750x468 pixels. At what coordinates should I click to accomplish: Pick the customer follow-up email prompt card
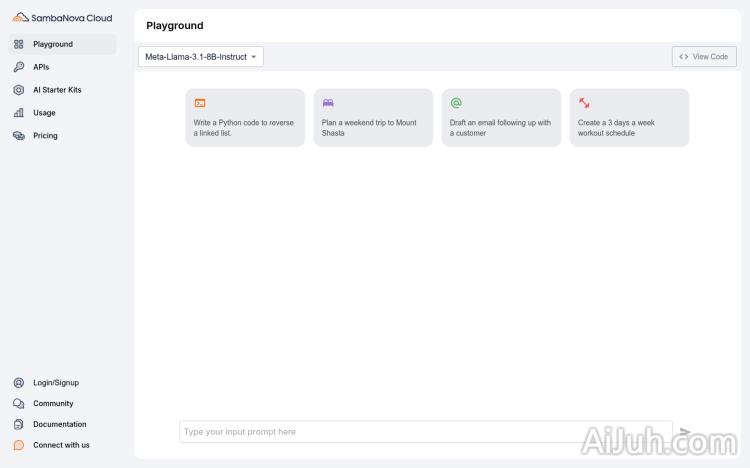(501, 118)
